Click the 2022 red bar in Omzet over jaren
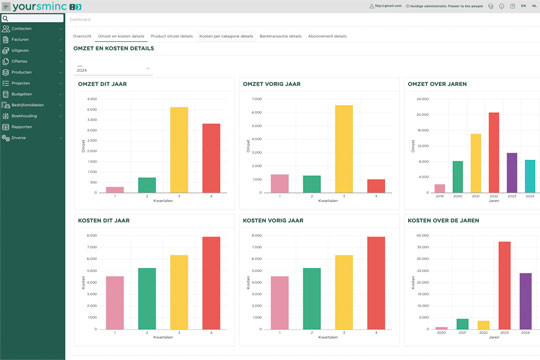 [494, 153]
